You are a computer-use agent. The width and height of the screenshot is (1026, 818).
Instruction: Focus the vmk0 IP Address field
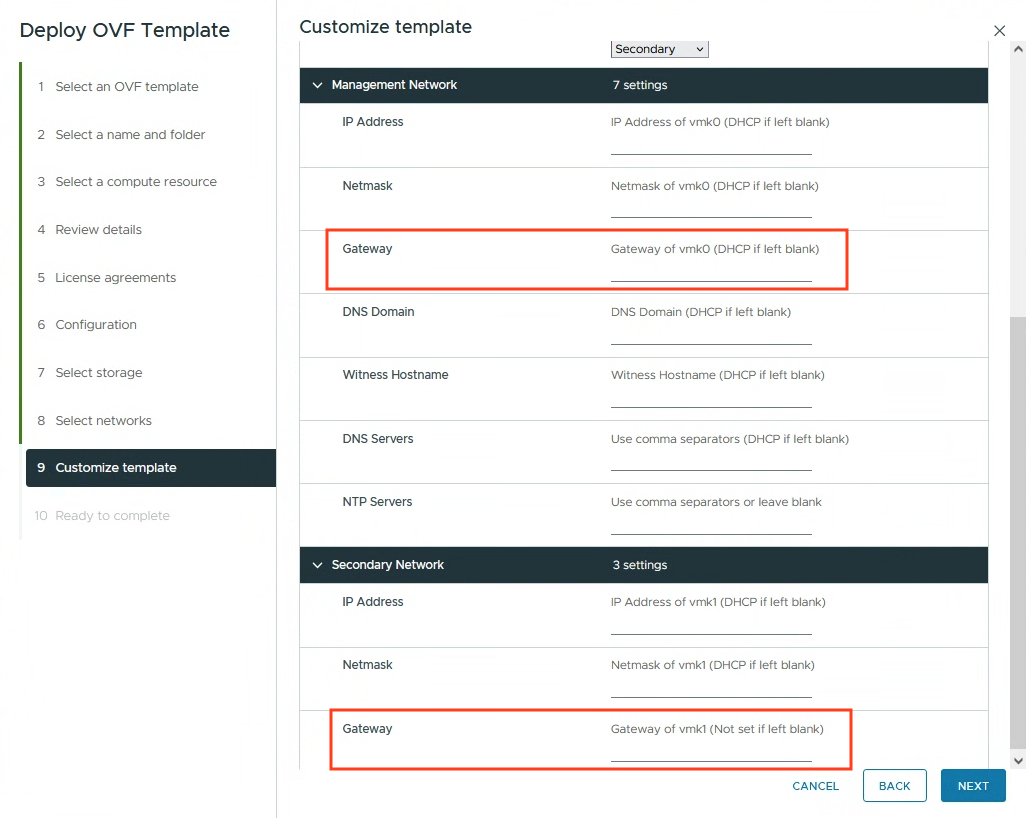tap(711, 145)
